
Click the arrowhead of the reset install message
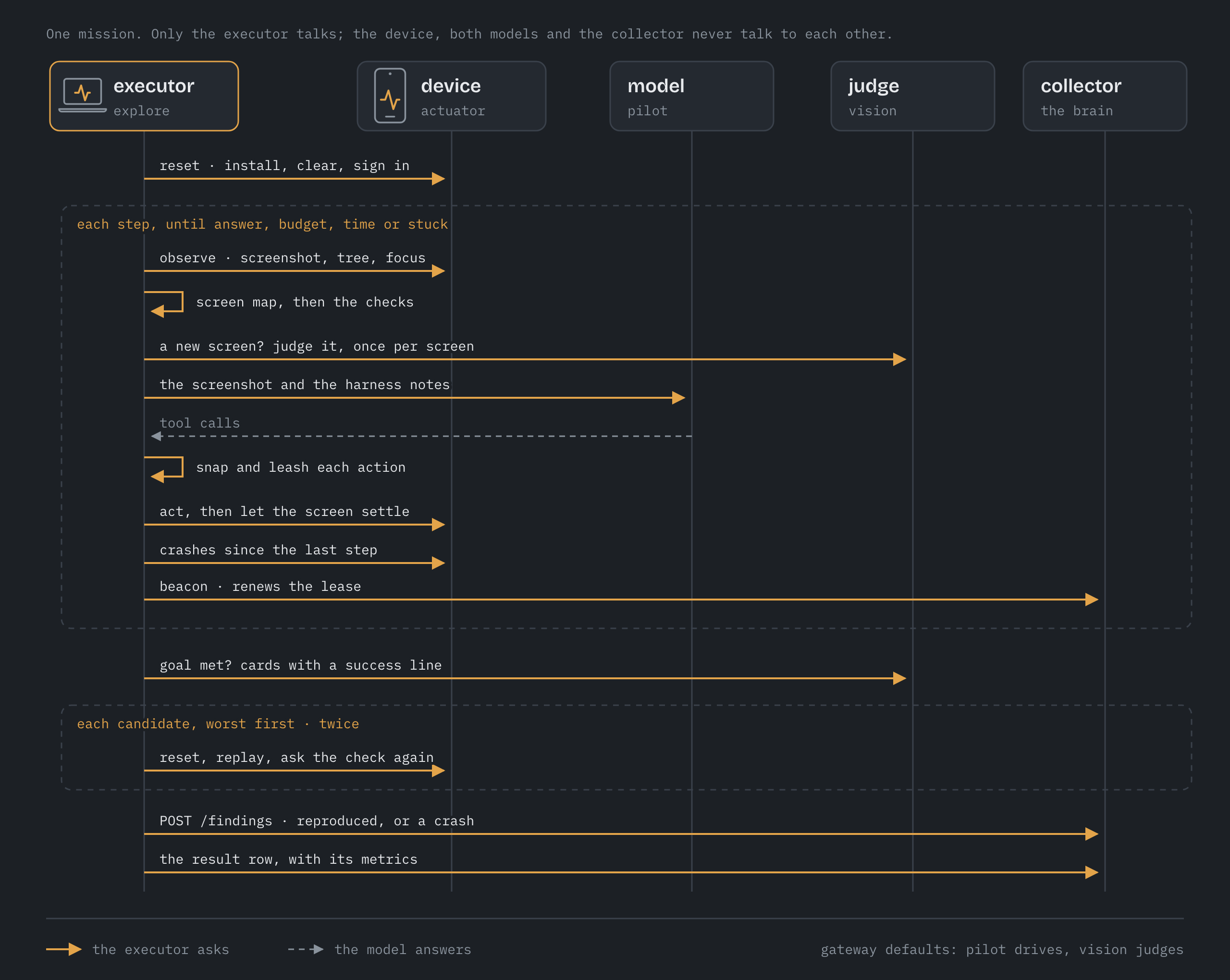438,179
